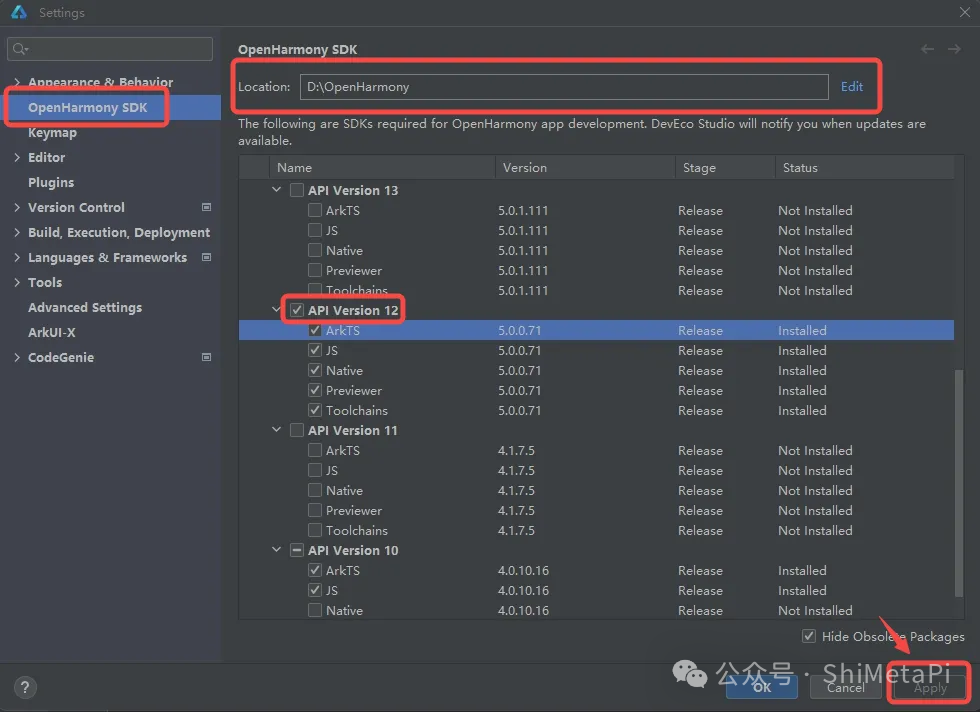Viewport: 980px width, 712px height.
Task: Click CodeGenie project-level settings icon
Action: point(206,357)
